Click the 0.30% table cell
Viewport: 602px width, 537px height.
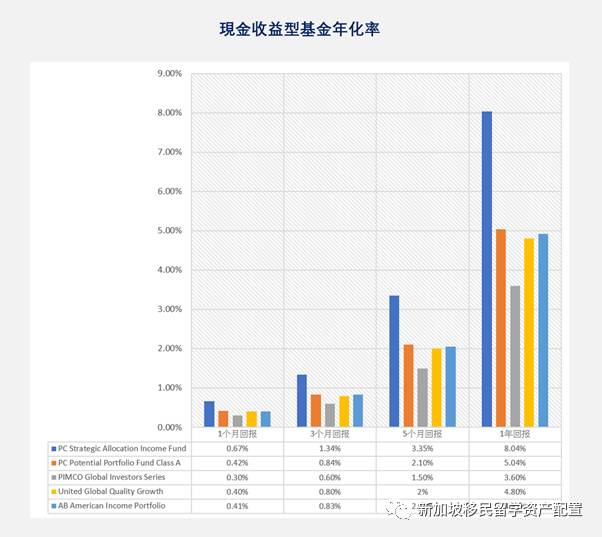237,478
